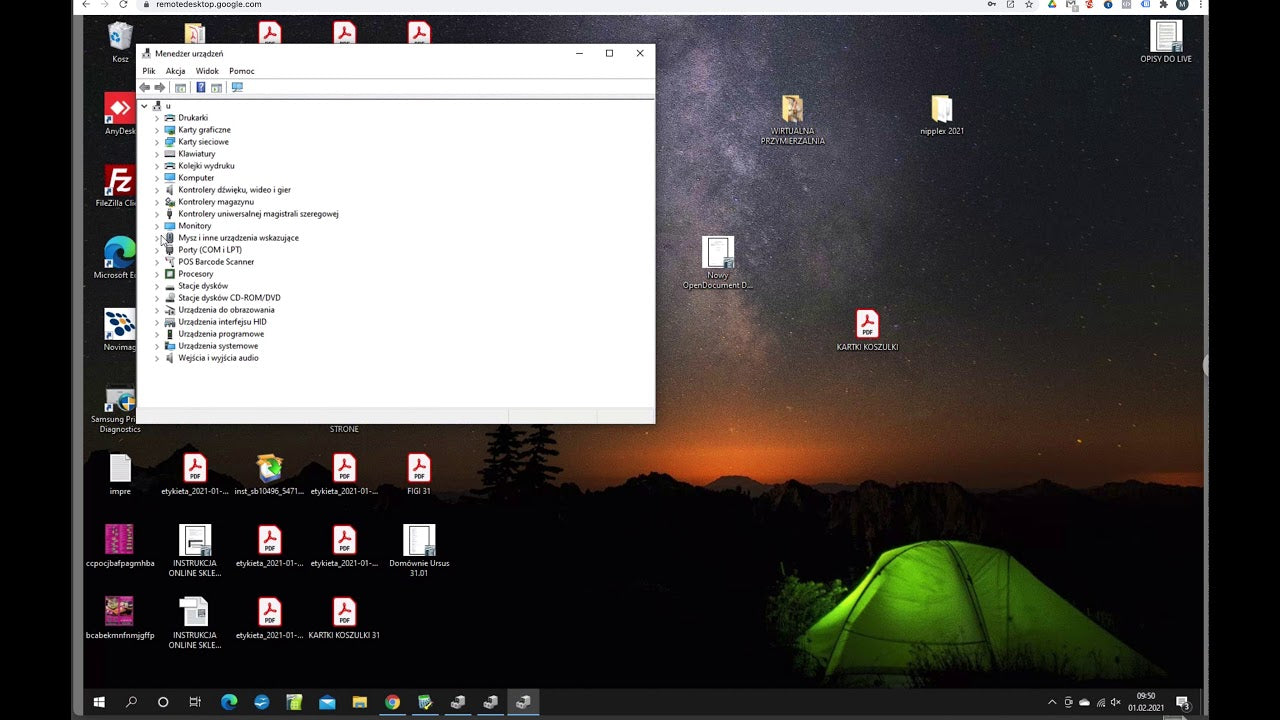Screen dimensions: 1280x720
Task: Select the Urządzenia systemowe entry
Action: 218,346
